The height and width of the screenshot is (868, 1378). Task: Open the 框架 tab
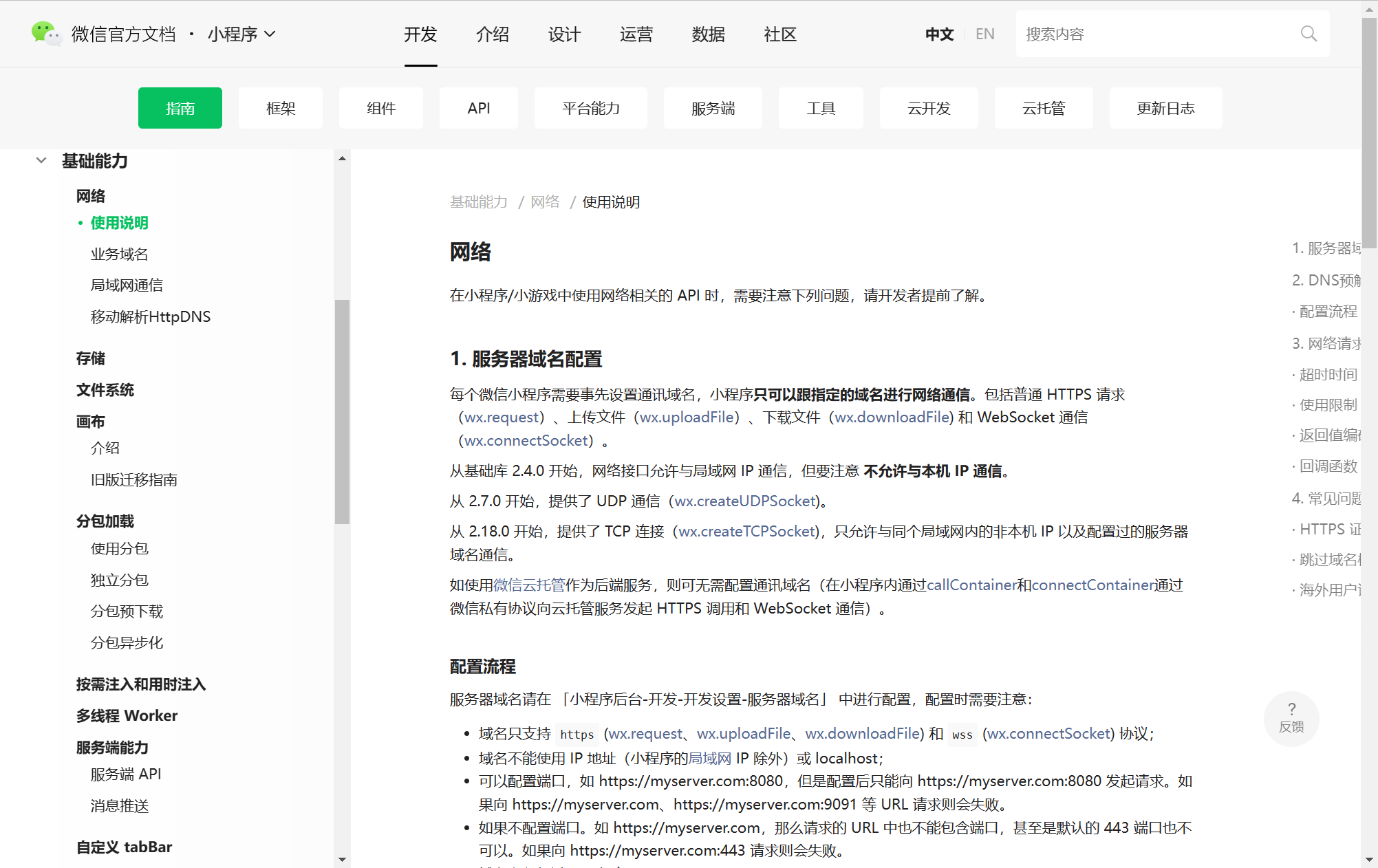coord(281,108)
